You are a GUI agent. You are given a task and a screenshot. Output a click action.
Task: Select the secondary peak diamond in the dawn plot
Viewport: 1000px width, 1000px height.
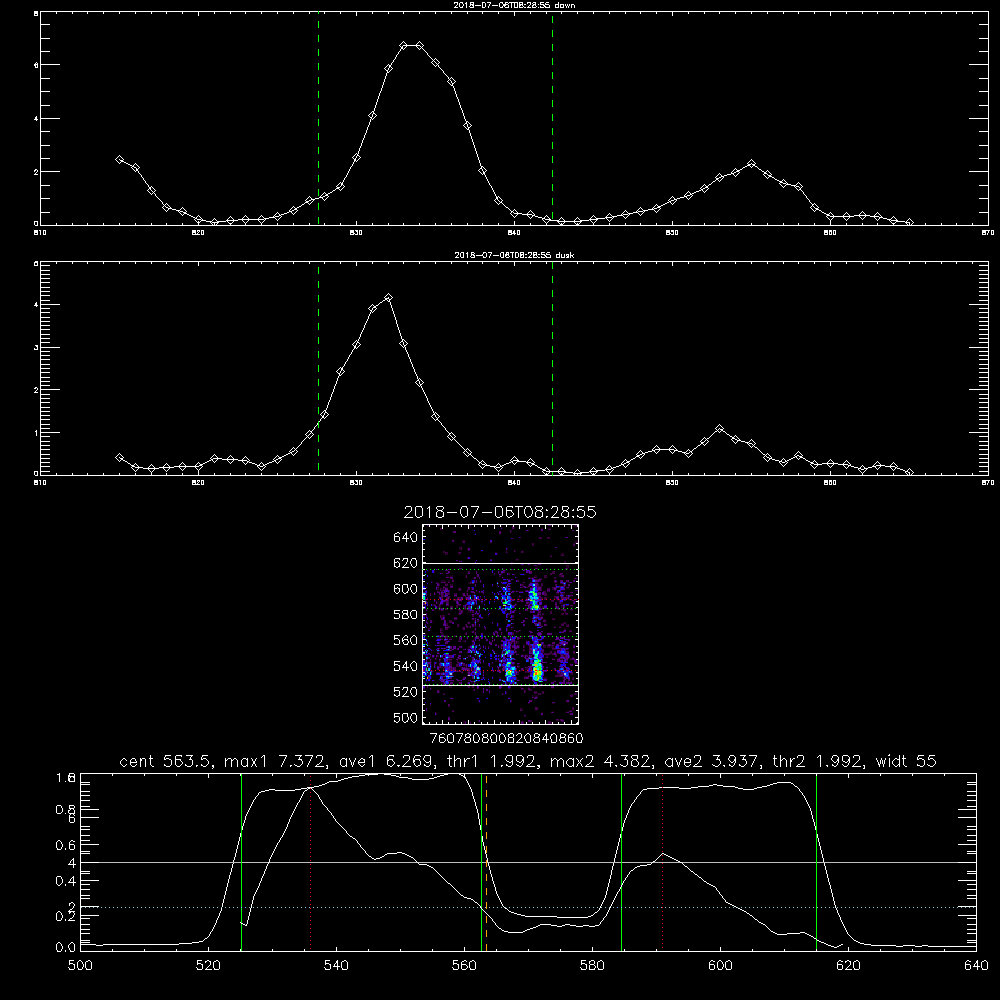click(751, 164)
